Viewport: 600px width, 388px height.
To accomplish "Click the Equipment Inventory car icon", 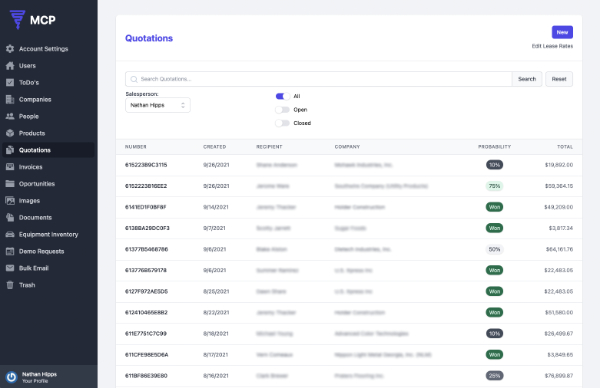I will click(x=10, y=234).
